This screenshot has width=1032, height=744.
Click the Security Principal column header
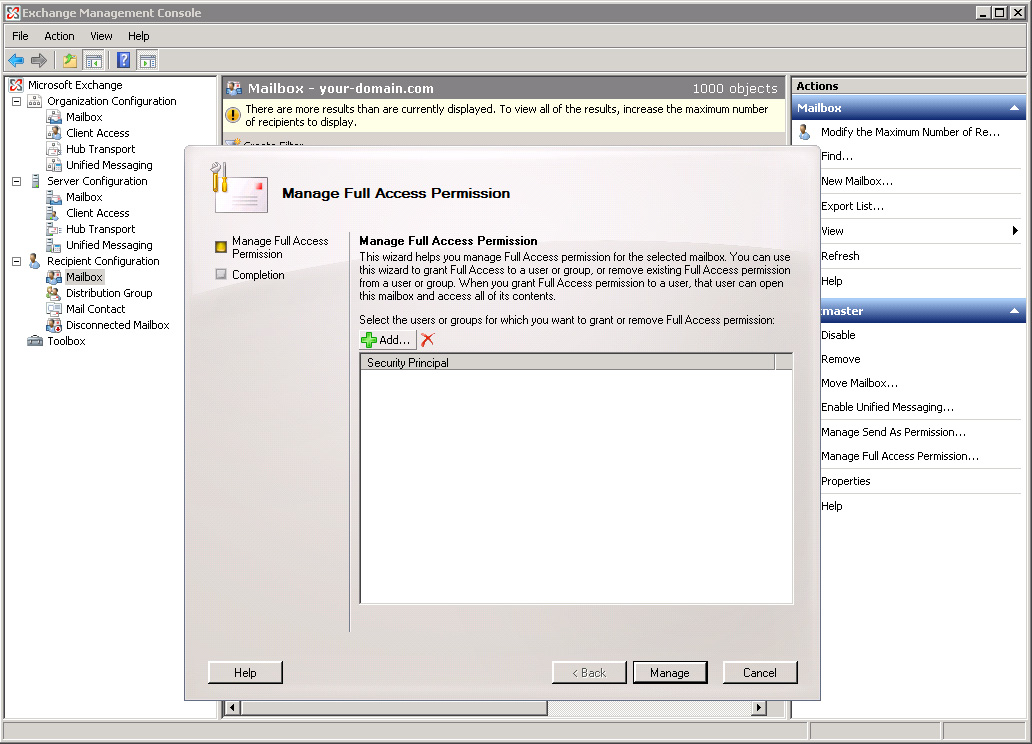568,363
